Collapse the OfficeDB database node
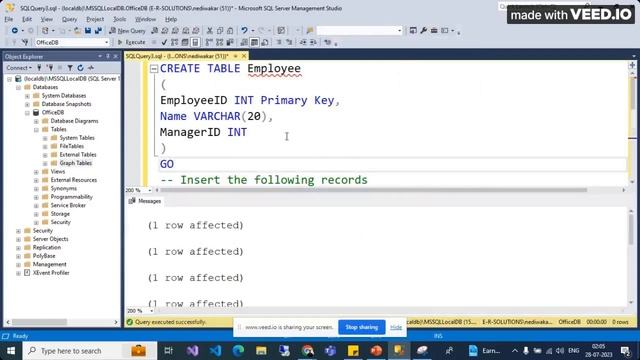 pyautogui.click(x=27, y=113)
